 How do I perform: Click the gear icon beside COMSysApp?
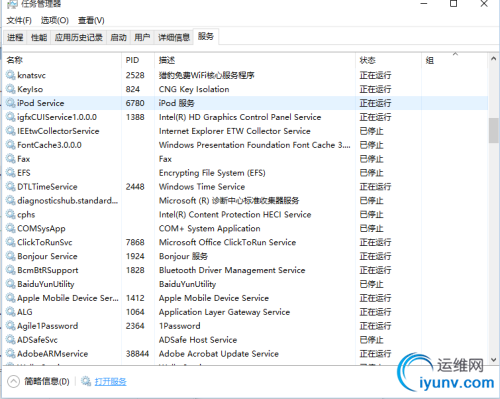click(11, 228)
